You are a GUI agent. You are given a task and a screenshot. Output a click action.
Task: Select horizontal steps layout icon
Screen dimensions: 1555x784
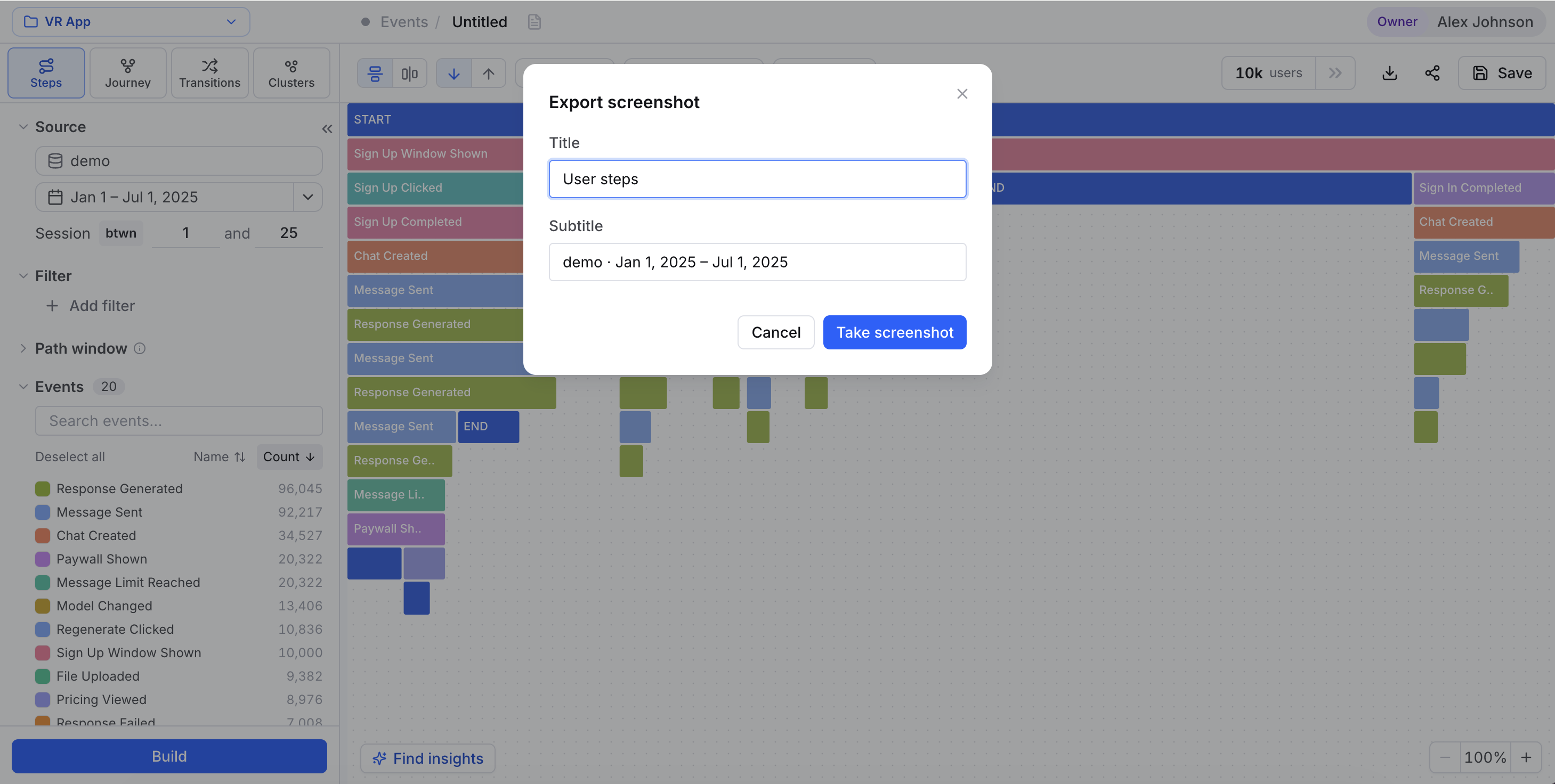pos(375,73)
